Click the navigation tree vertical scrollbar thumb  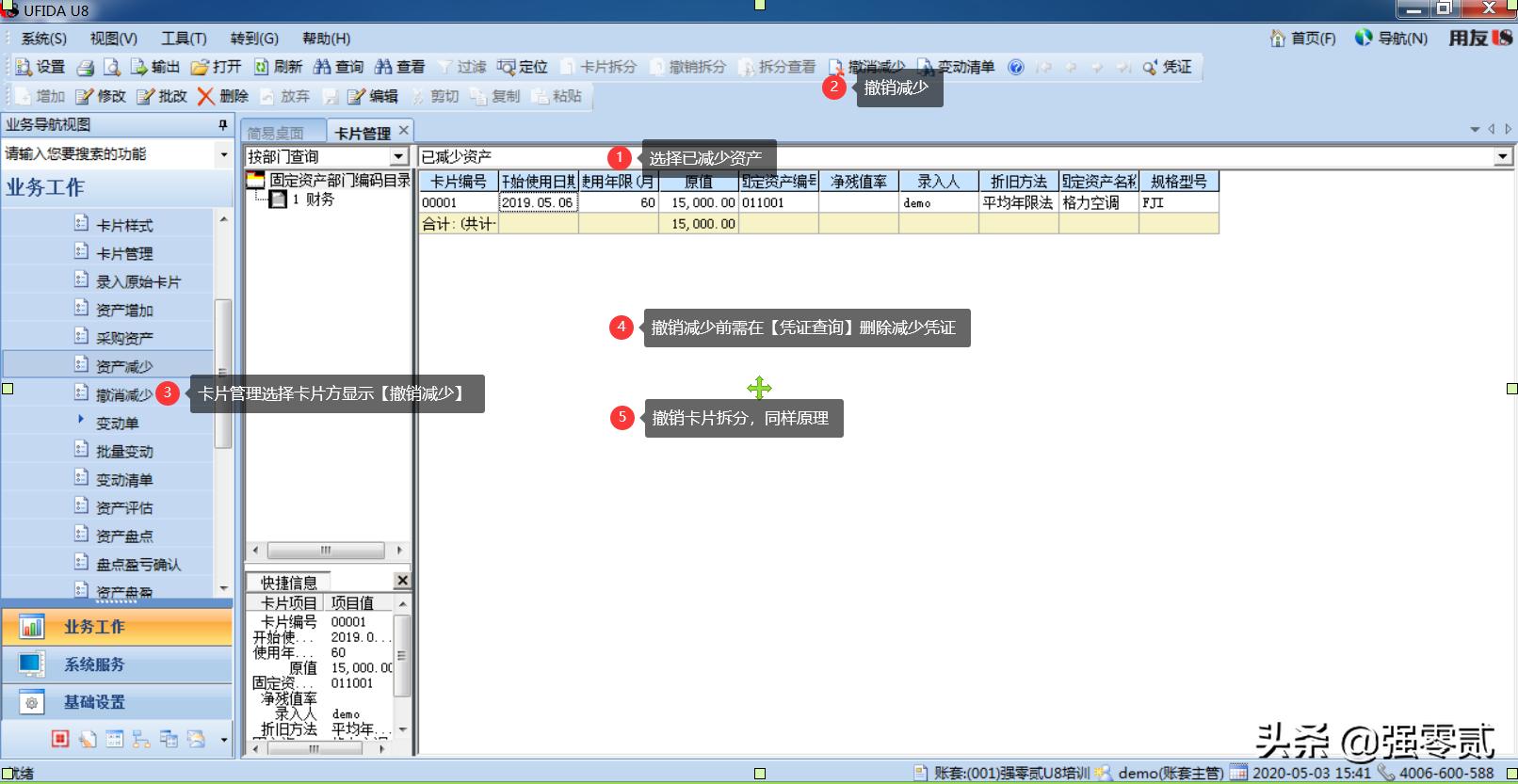[x=223, y=374]
